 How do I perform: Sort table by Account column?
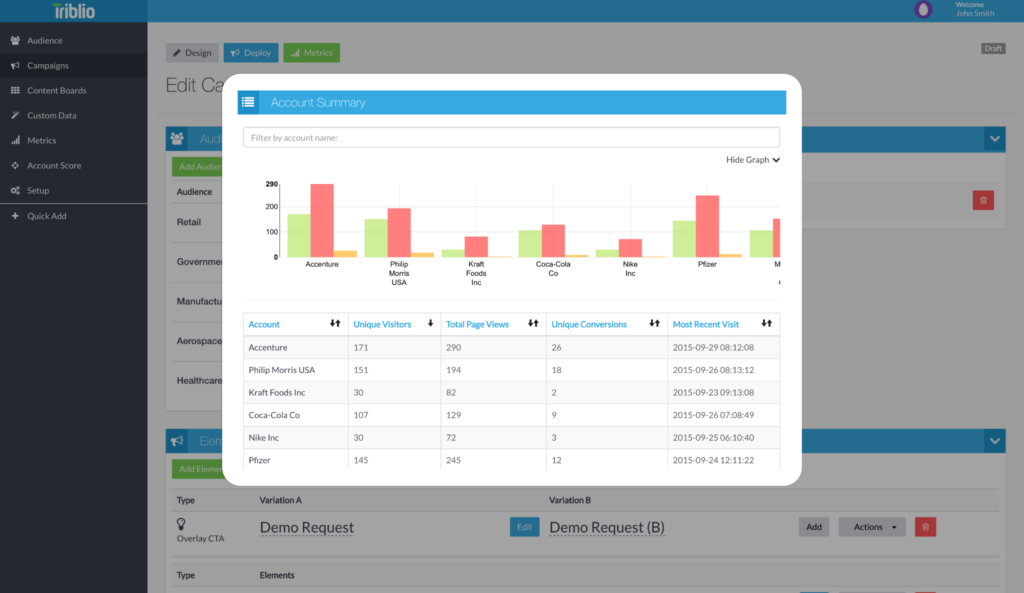click(264, 325)
